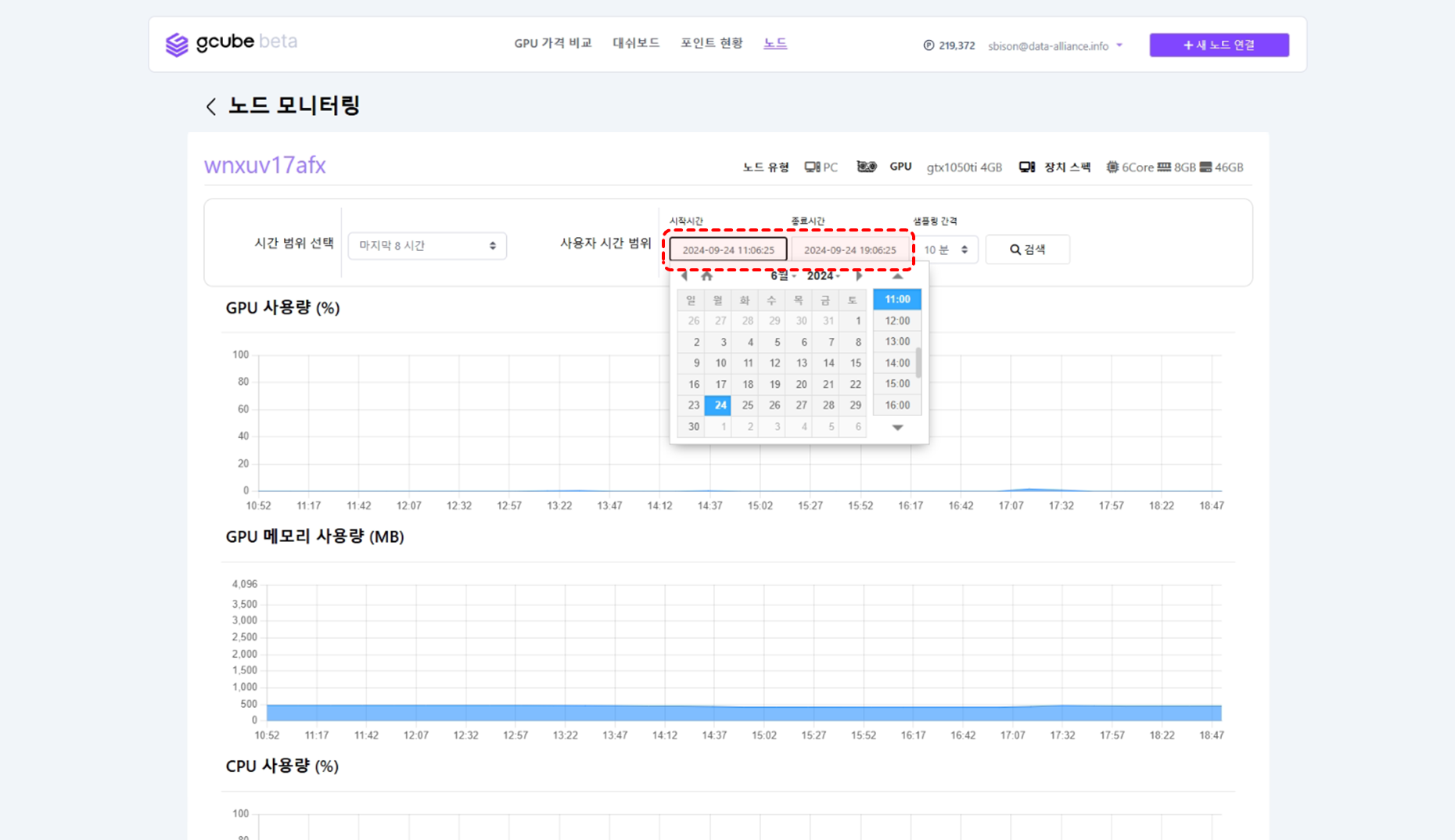Select day 20 in the calendar

(x=799, y=384)
